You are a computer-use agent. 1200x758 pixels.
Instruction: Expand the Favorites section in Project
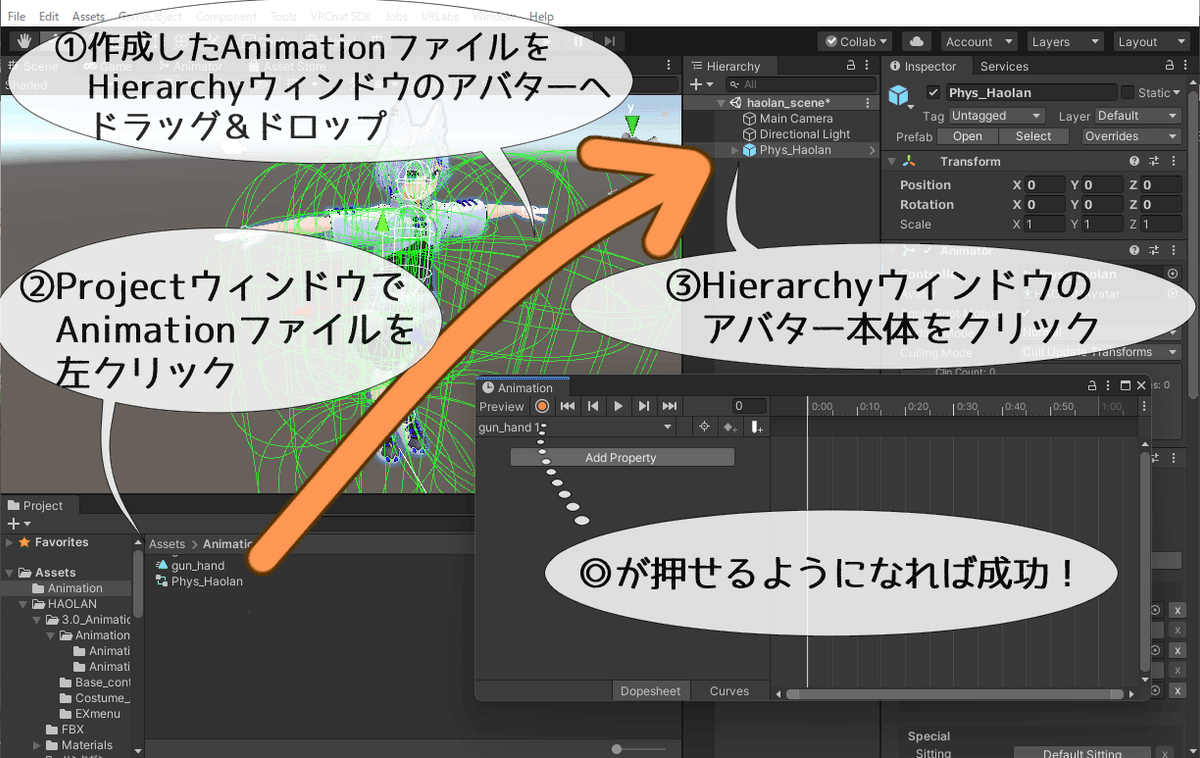(10, 542)
